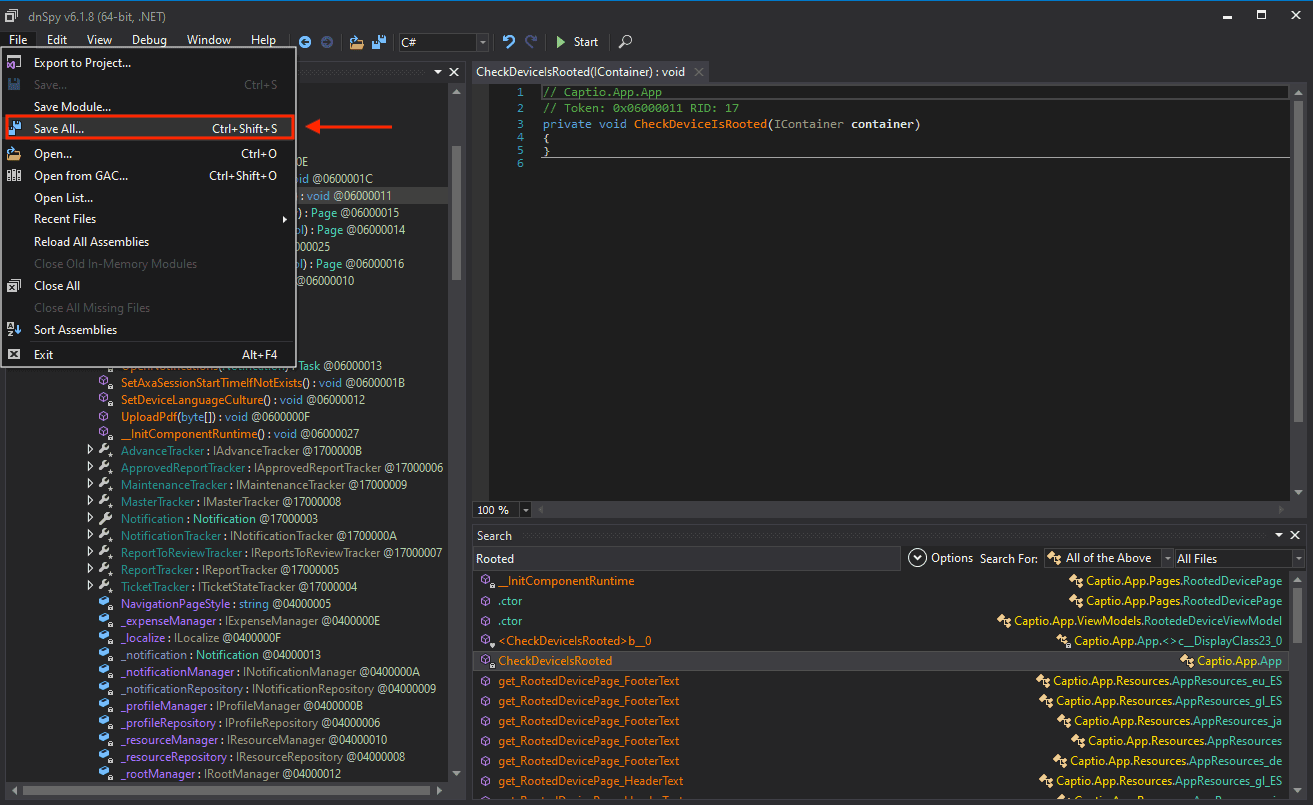Click the Rooted search input field
This screenshot has width=1313, height=805.
tap(687, 559)
